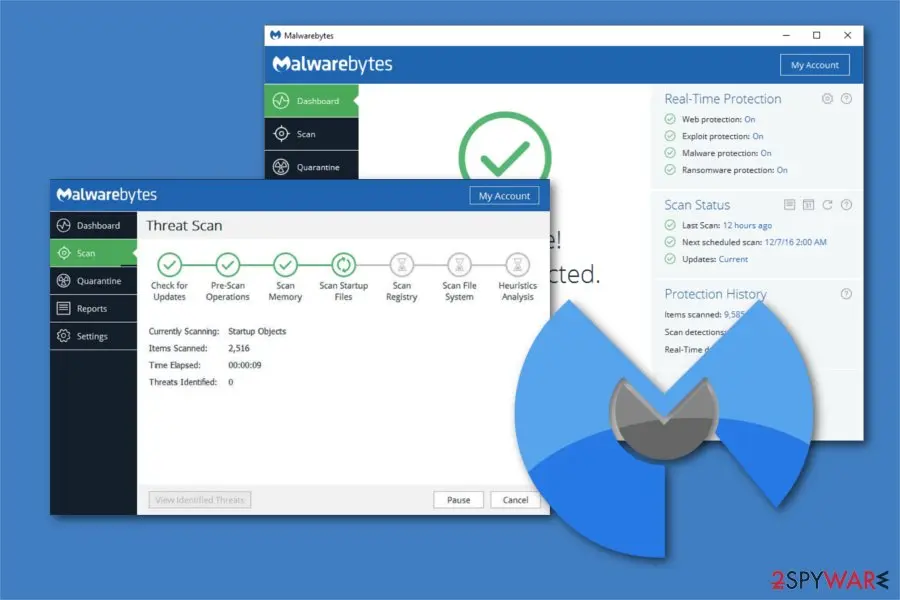This screenshot has width=900, height=600.
Task: Click the Malwarebytes logo in back window header
Action: tap(332, 64)
